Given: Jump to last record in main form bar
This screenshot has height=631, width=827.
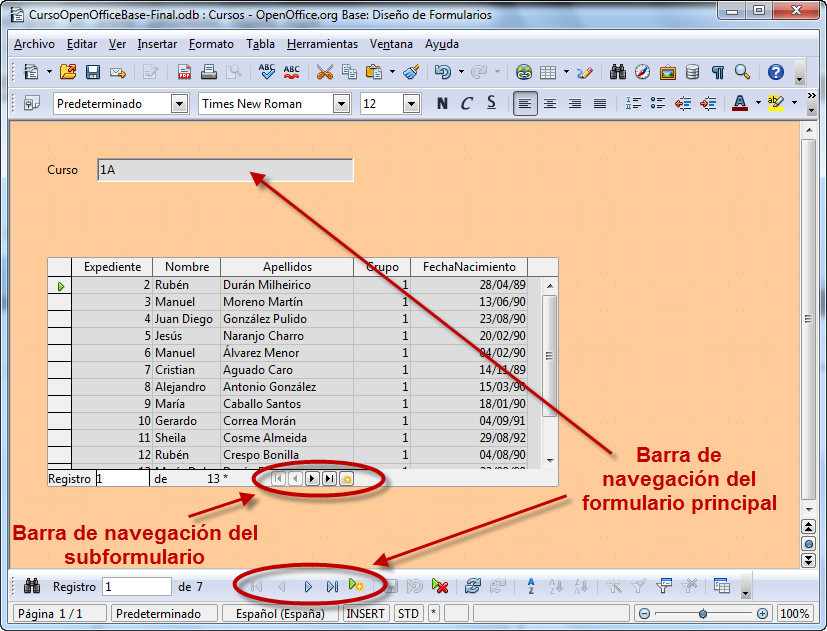Looking at the screenshot, I should tap(332, 586).
